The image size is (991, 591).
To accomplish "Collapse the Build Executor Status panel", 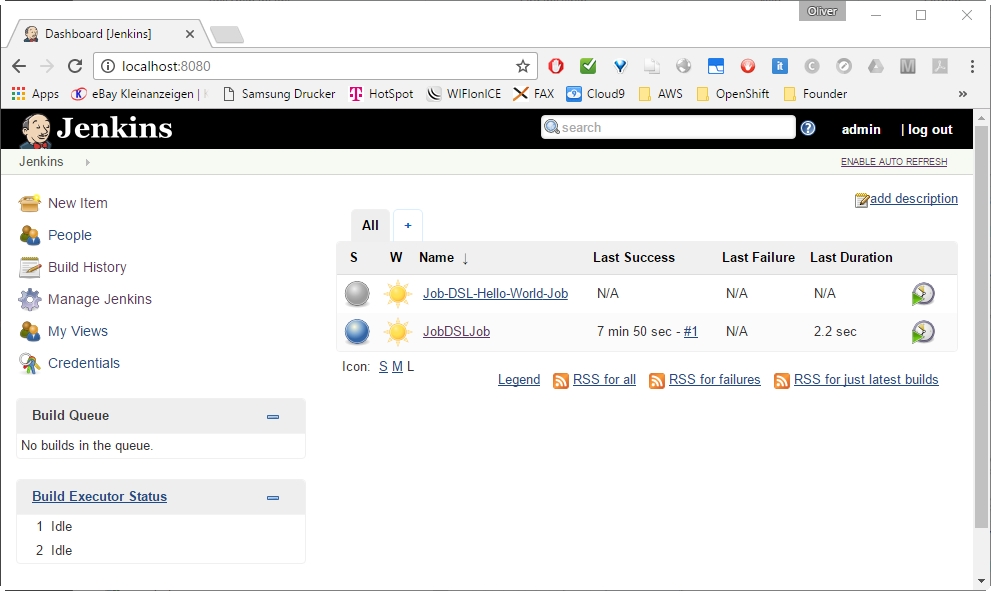I will tap(273, 497).
